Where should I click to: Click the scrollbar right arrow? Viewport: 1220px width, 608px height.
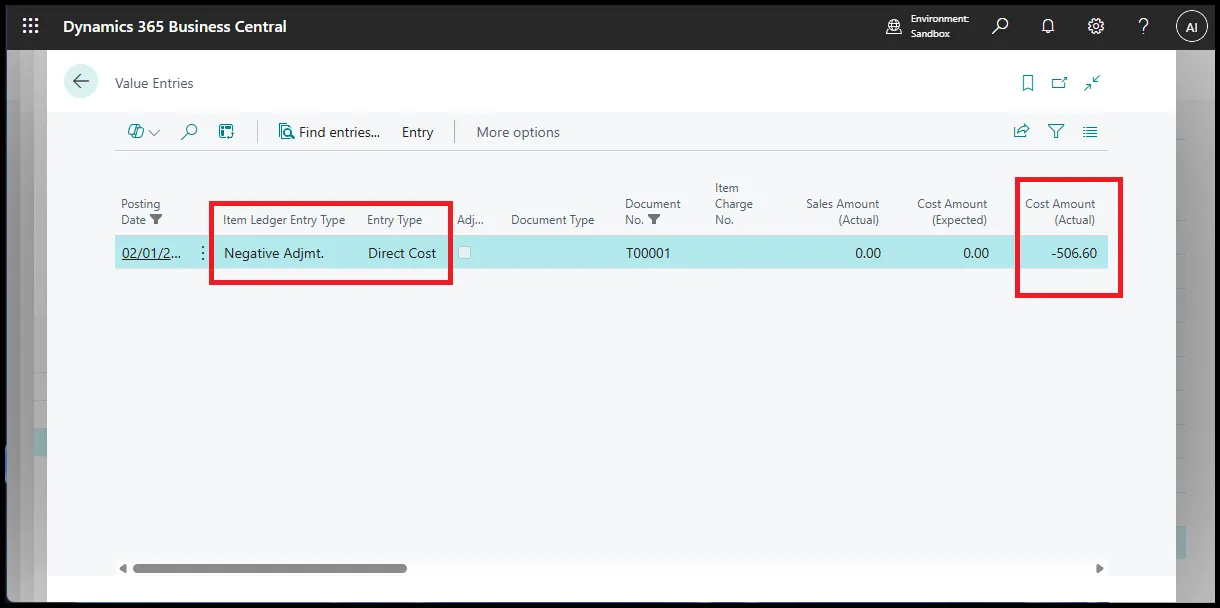coord(1099,568)
